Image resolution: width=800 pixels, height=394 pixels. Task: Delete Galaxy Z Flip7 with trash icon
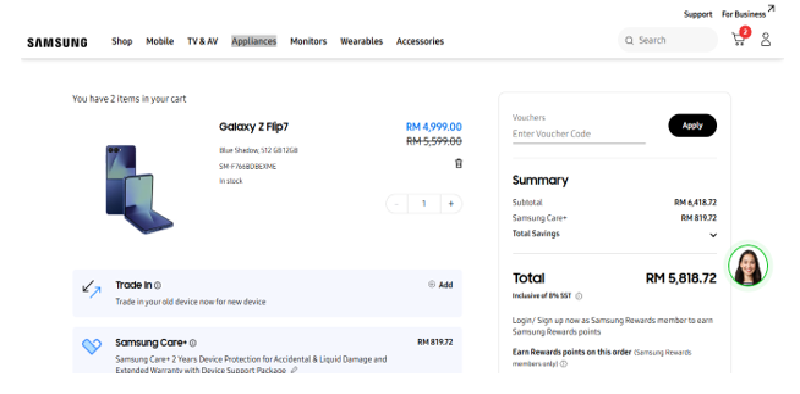coord(458,163)
